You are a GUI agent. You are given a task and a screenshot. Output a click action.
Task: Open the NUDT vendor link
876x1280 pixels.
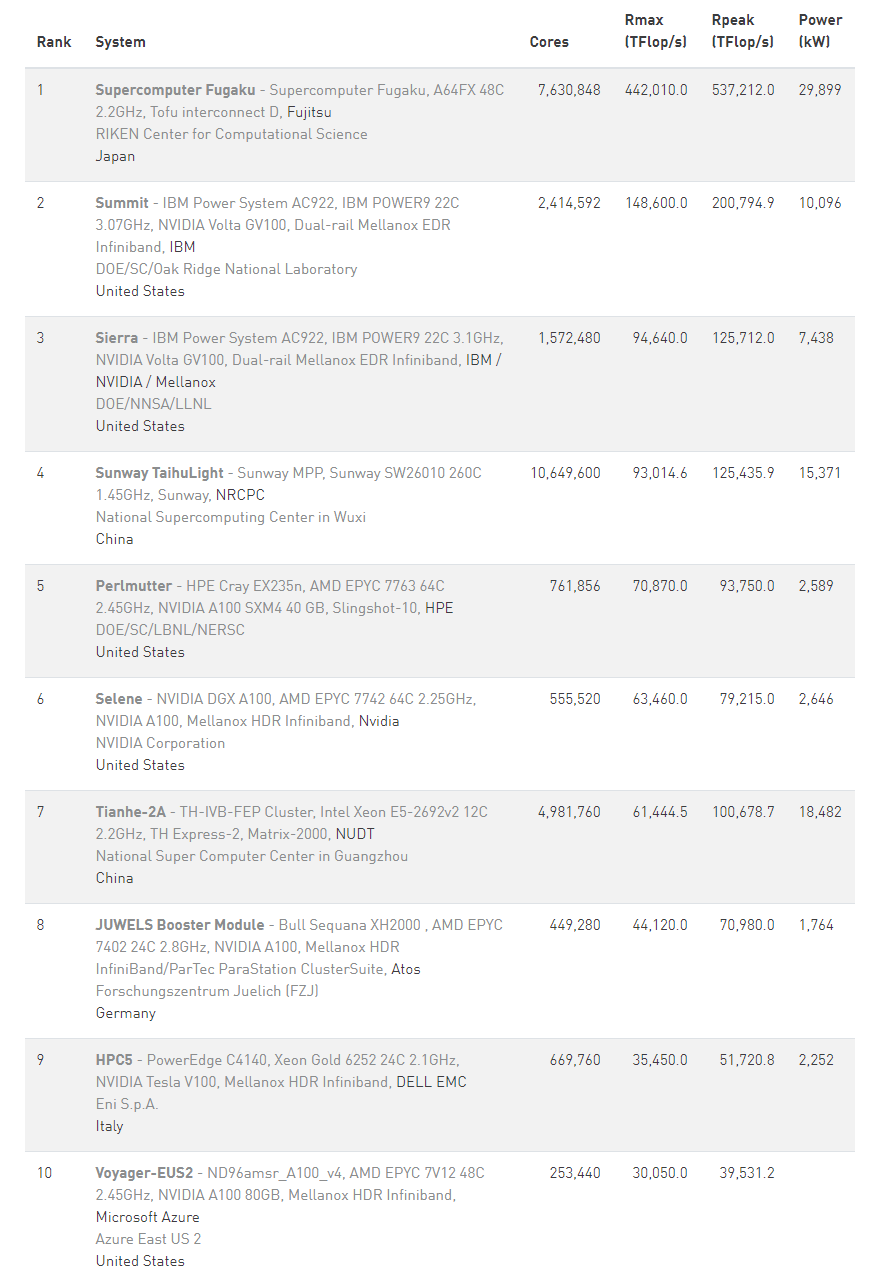[x=355, y=834]
